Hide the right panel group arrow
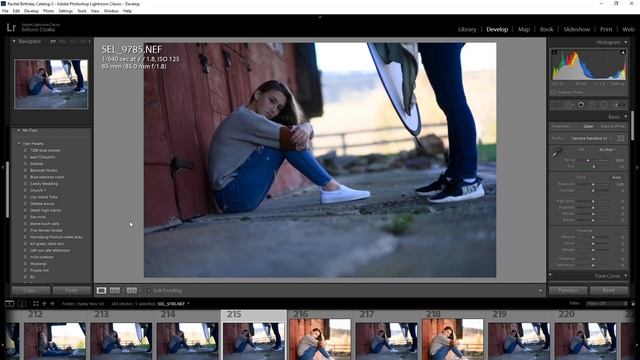The height and width of the screenshot is (360, 640). pyautogui.click(x=637, y=167)
